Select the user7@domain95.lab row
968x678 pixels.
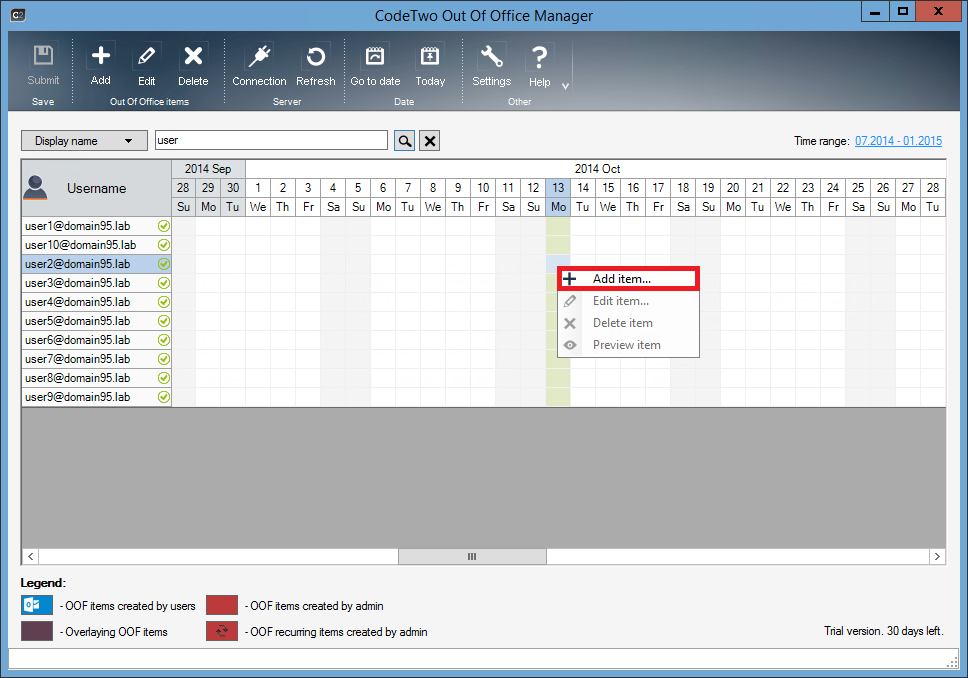point(96,359)
